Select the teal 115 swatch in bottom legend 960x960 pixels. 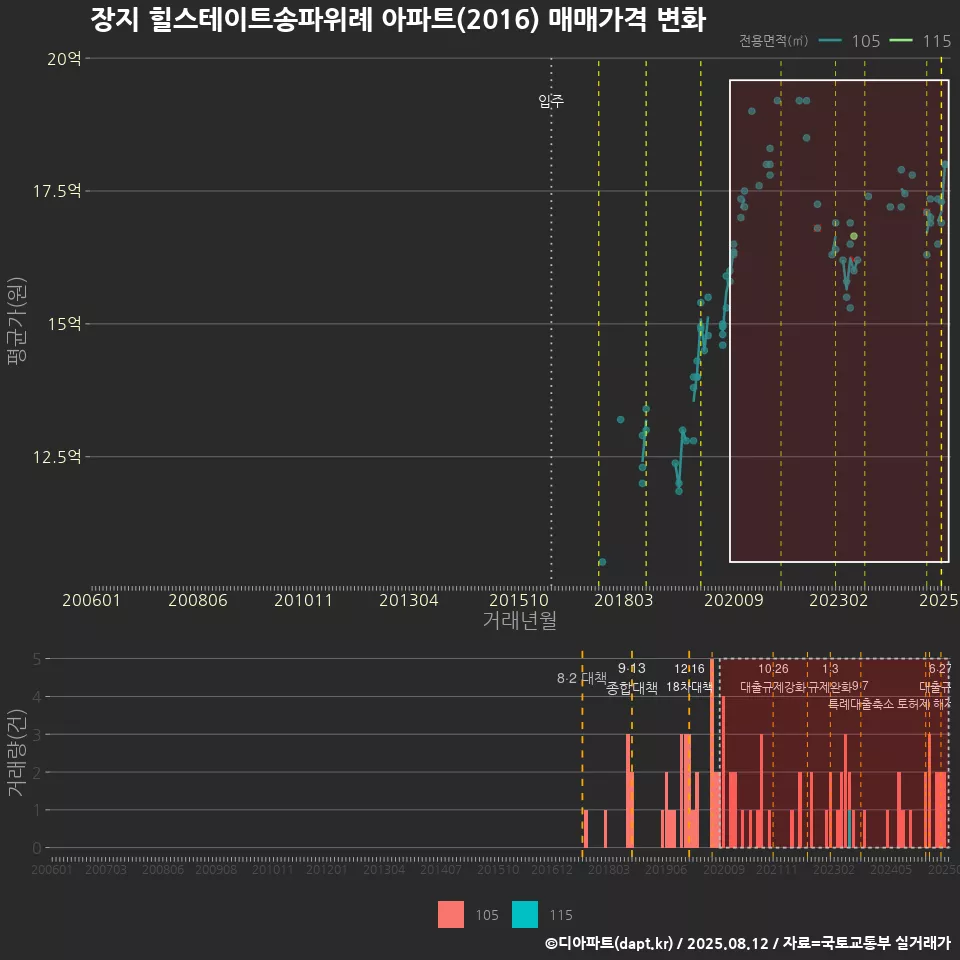525,915
